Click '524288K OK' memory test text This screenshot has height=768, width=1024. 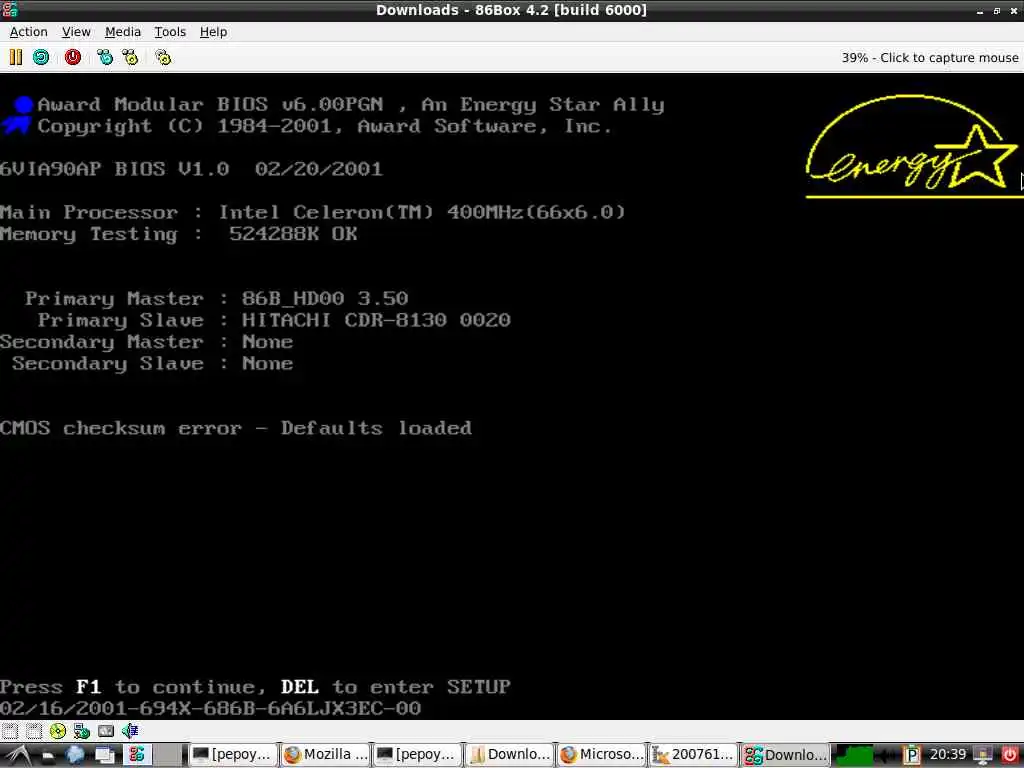[293, 234]
